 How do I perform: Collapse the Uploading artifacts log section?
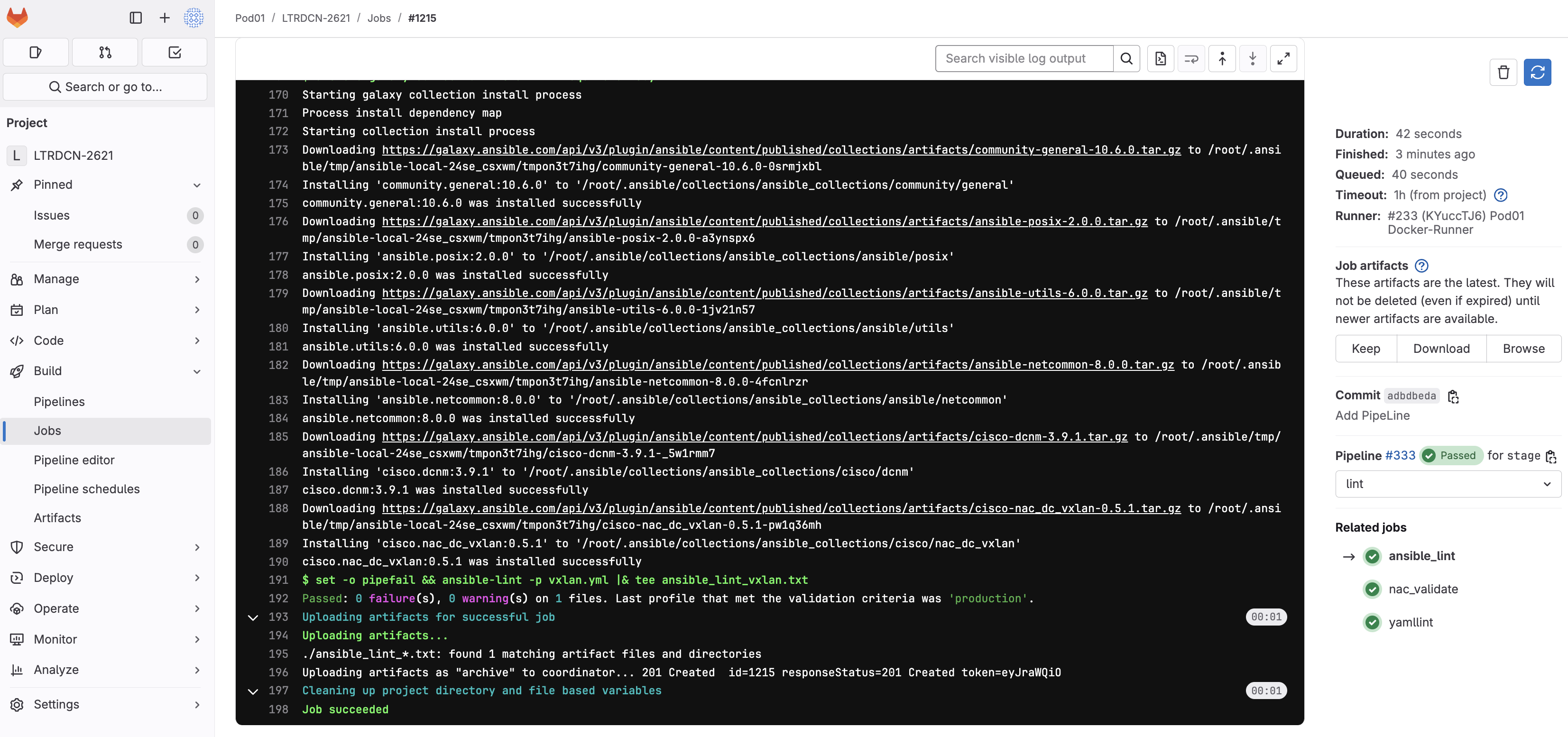pyautogui.click(x=253, y=617)
